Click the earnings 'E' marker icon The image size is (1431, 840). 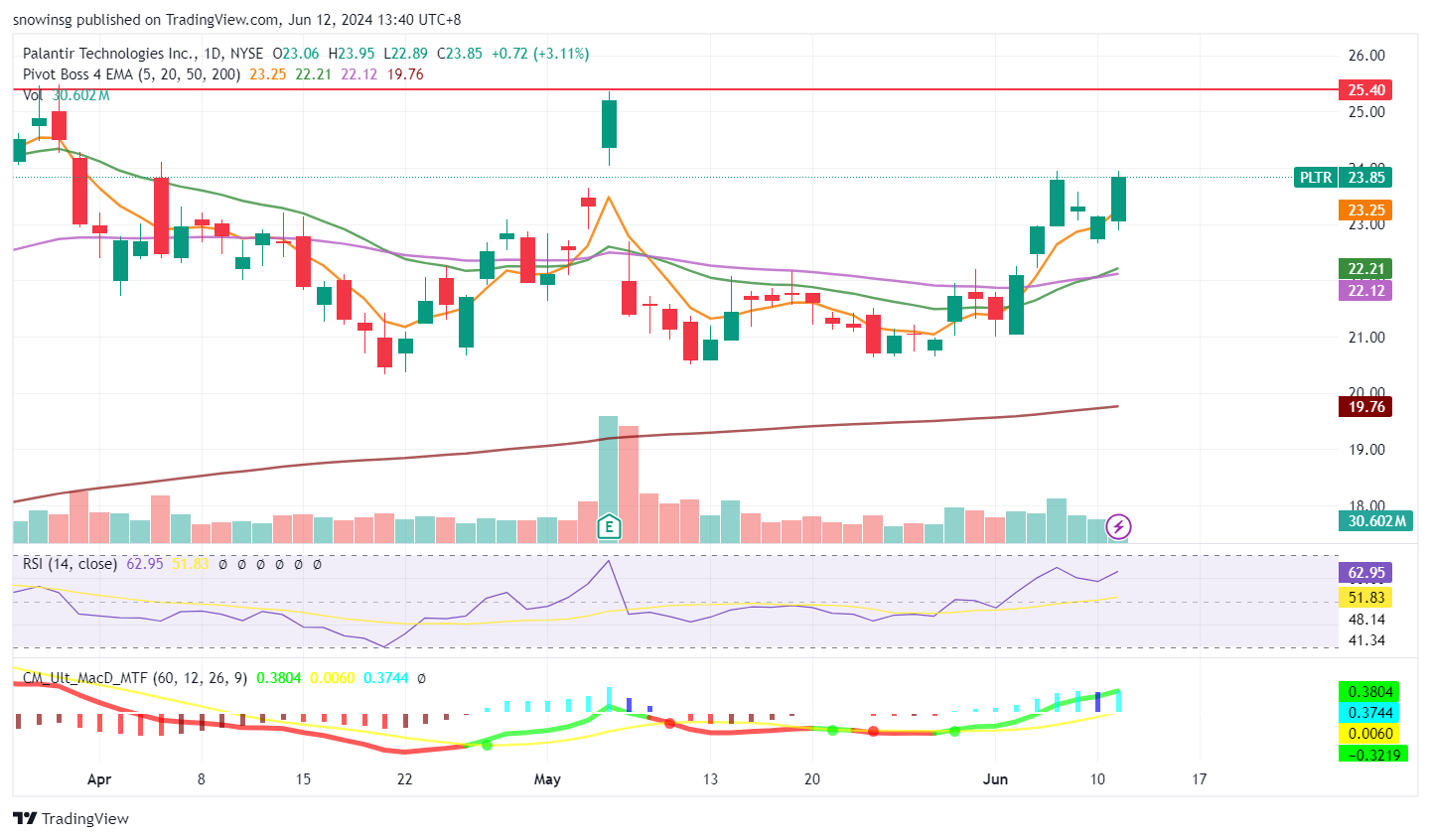coord(608,526)
